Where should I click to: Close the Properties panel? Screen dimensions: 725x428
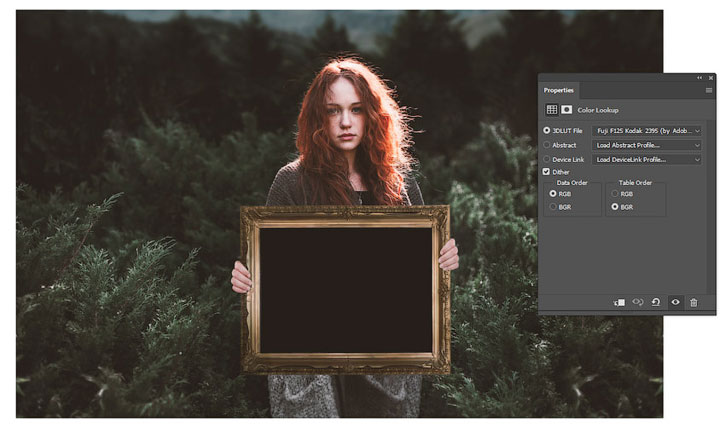point(711,78)
